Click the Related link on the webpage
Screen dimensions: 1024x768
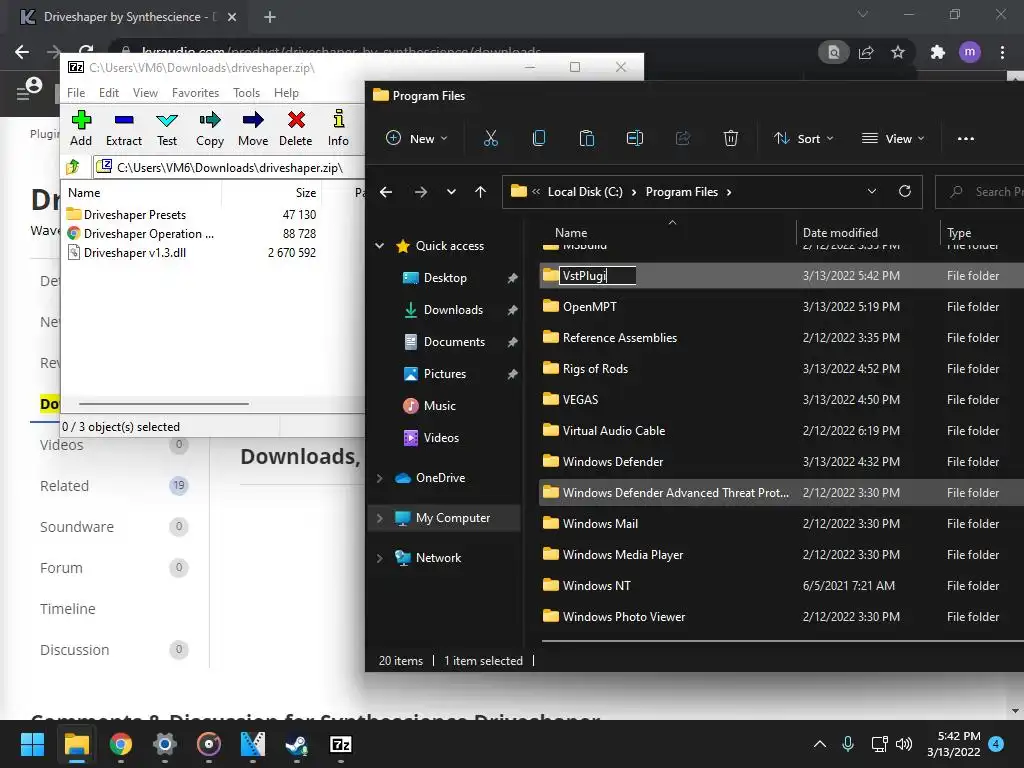(x=64, y=486)
